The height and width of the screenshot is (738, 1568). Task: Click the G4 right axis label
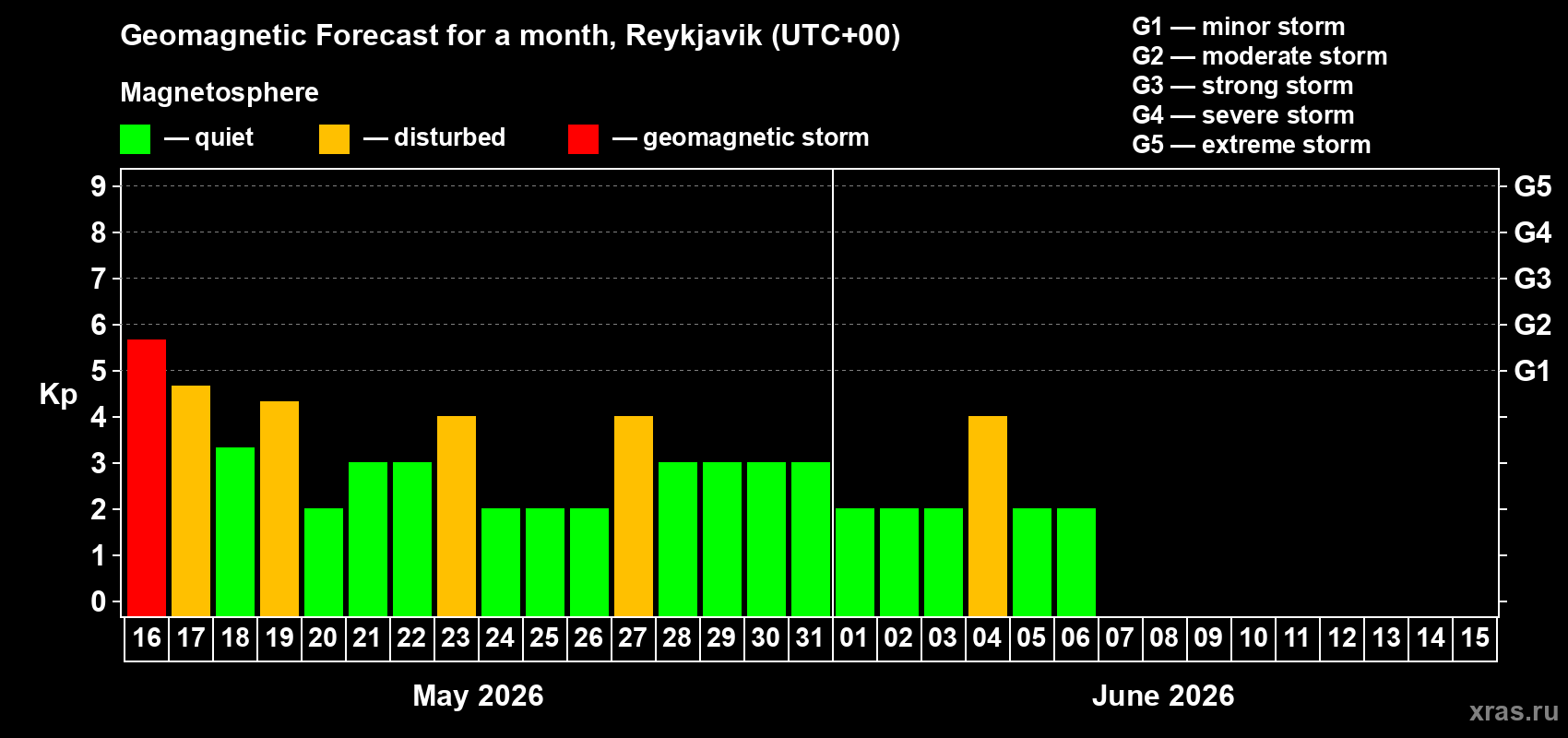point(1533,232)
